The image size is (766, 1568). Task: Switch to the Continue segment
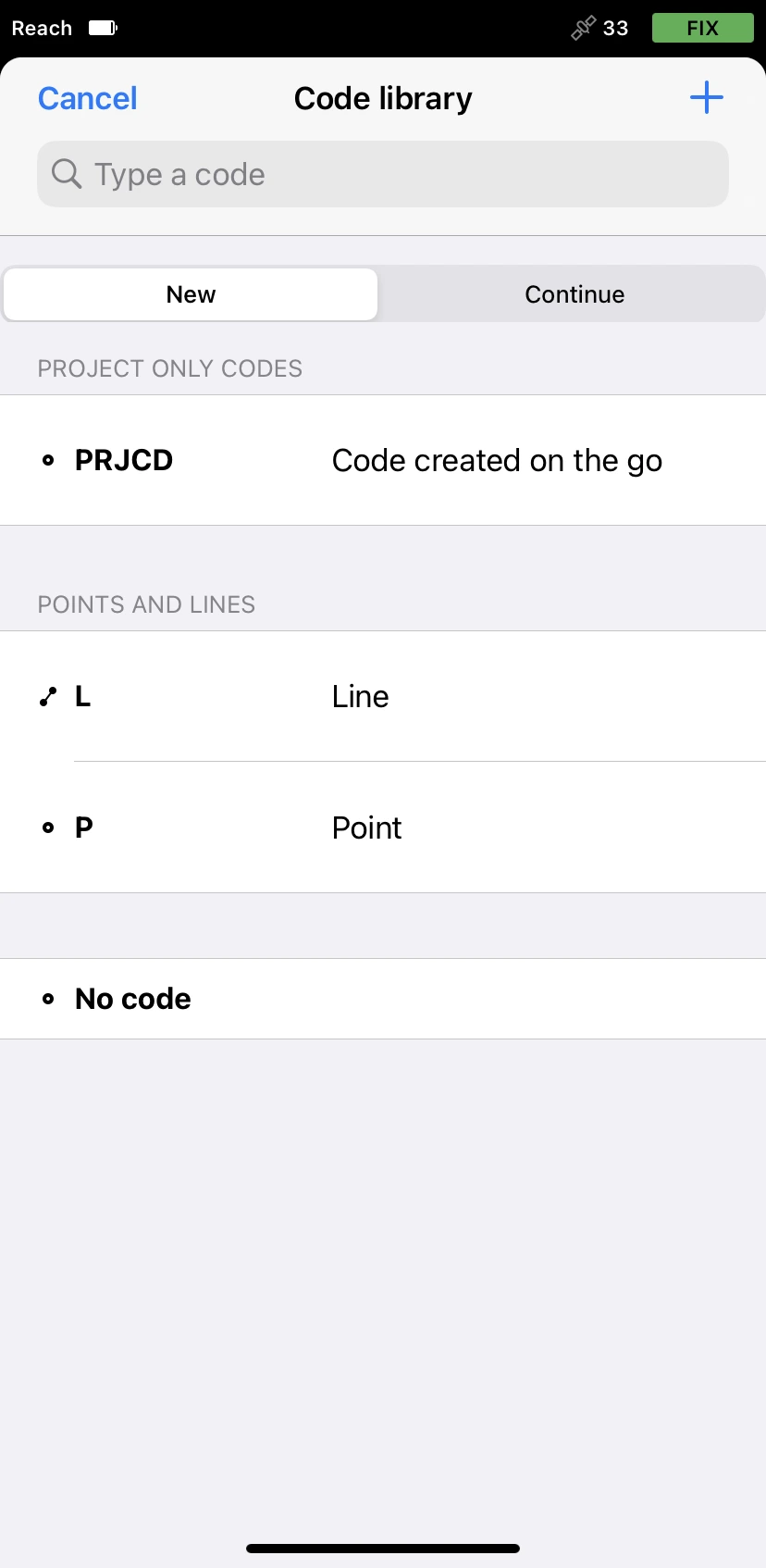point(574,294)
